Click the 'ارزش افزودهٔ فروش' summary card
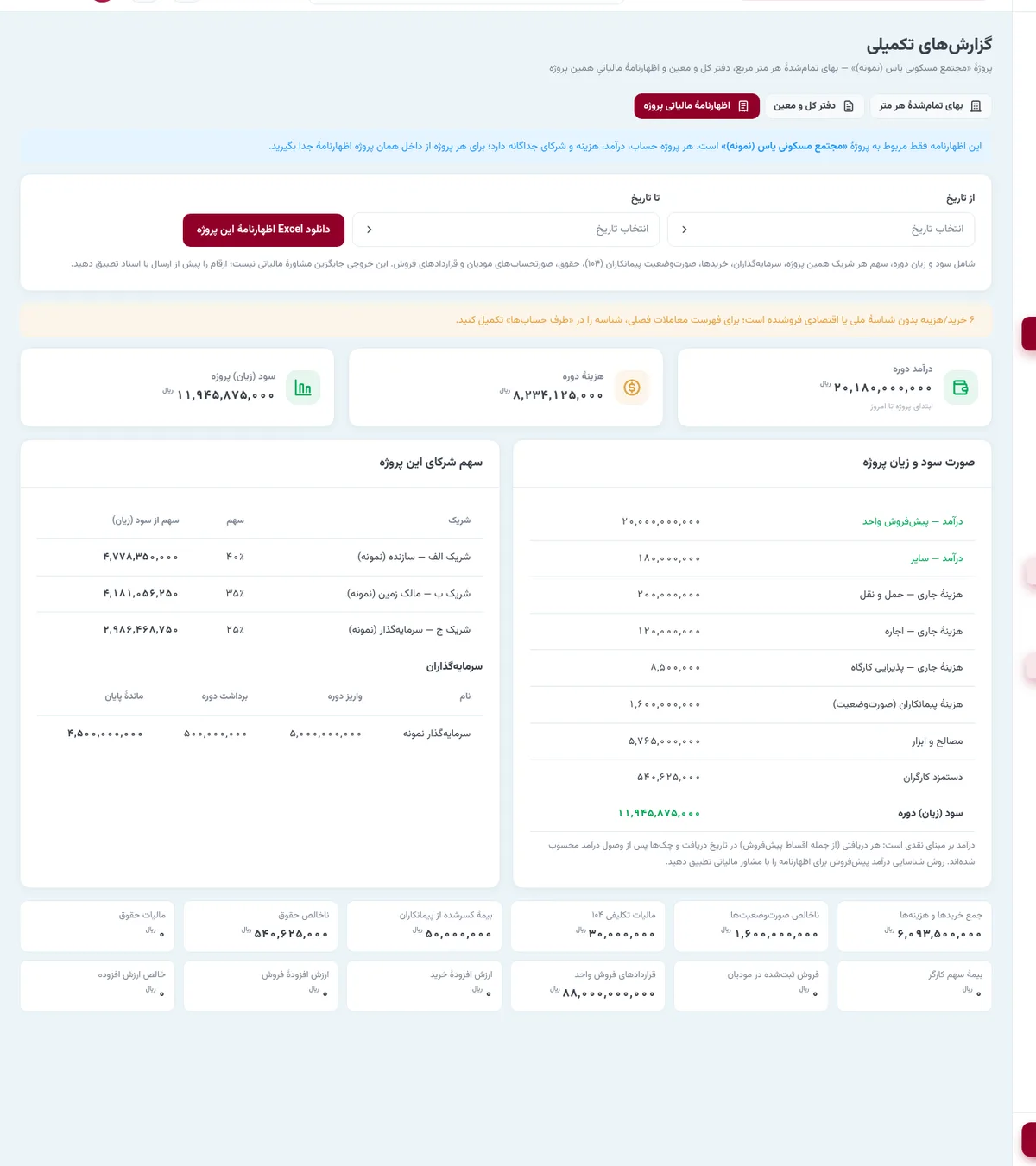 pos(261,986)
